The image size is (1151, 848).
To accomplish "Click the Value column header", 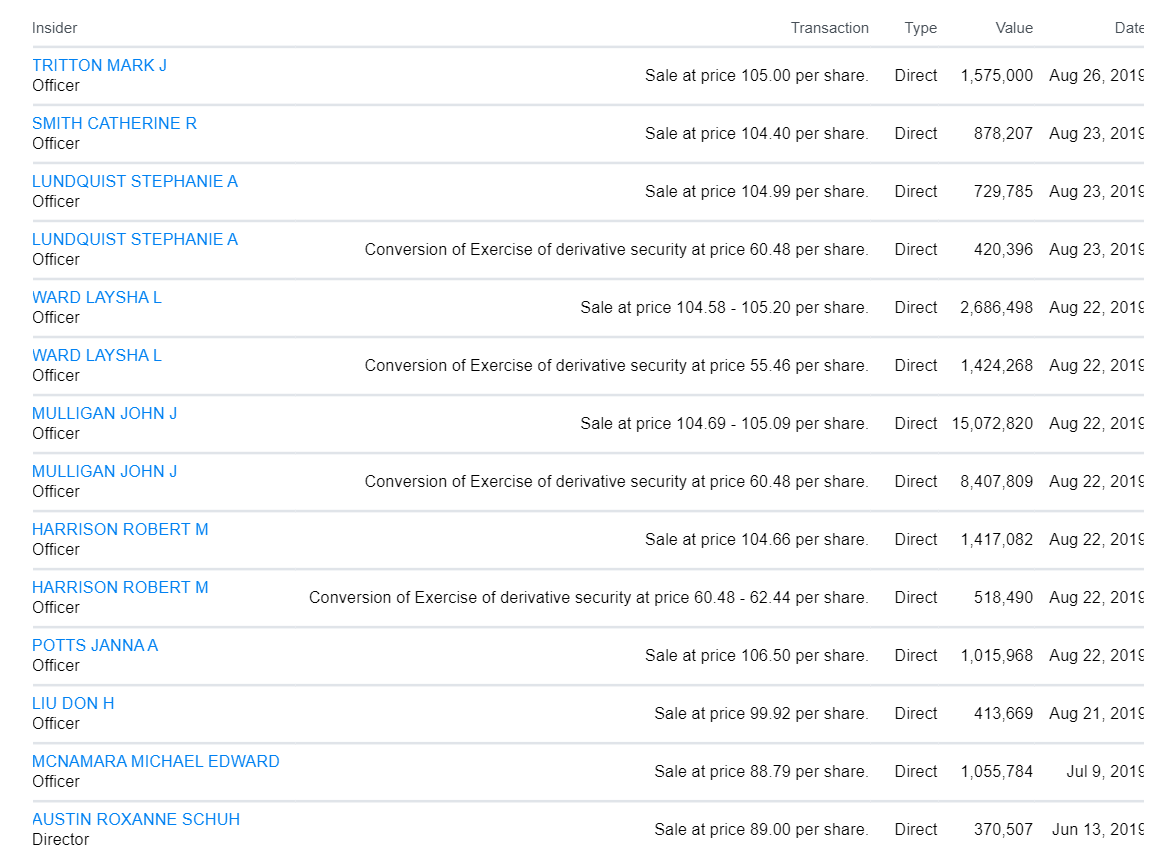I will click(1014, 28).
